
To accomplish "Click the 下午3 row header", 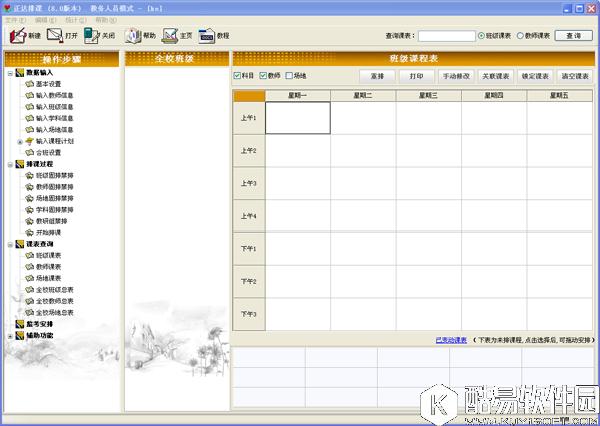I will 249,314.
